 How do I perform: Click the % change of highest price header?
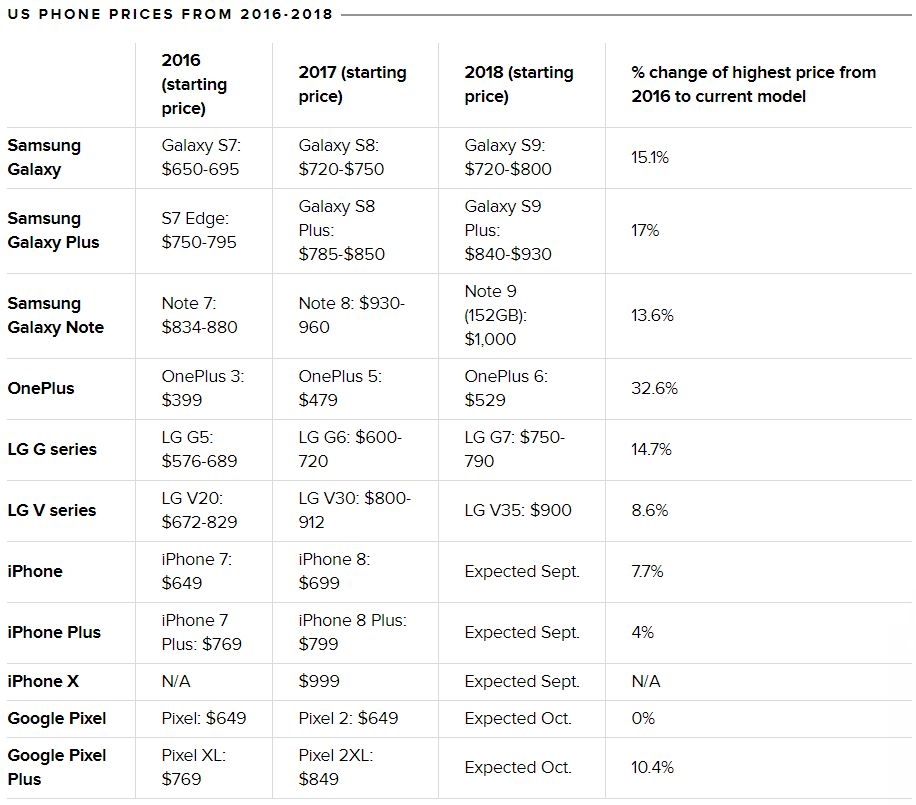[753, 85]
